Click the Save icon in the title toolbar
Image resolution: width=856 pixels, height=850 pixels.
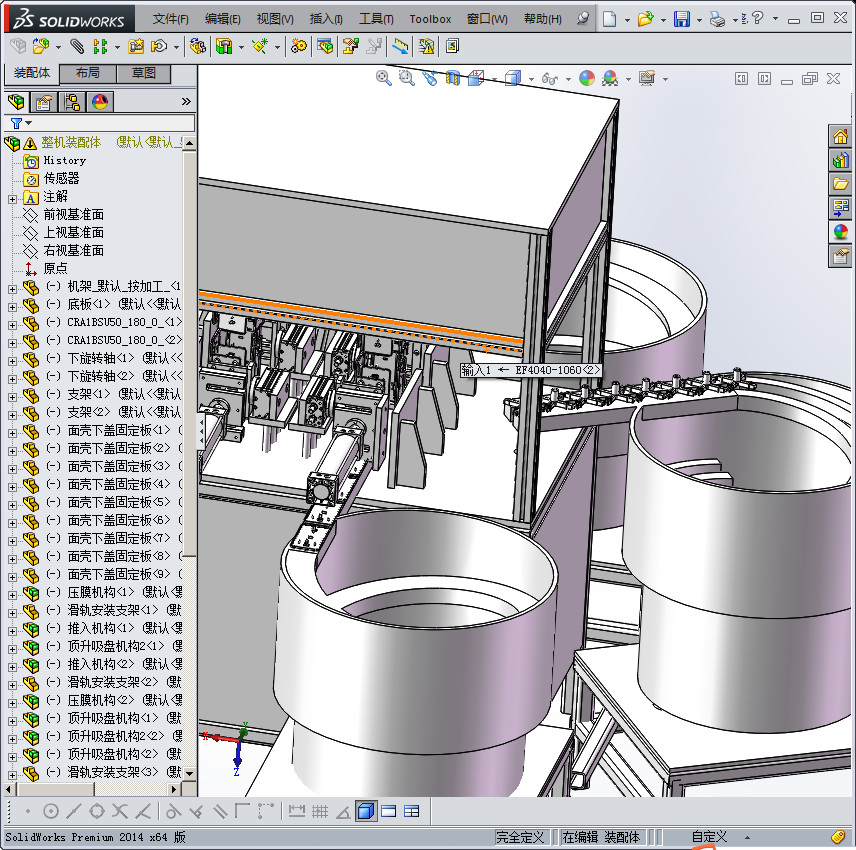click(x=681, y=19)
